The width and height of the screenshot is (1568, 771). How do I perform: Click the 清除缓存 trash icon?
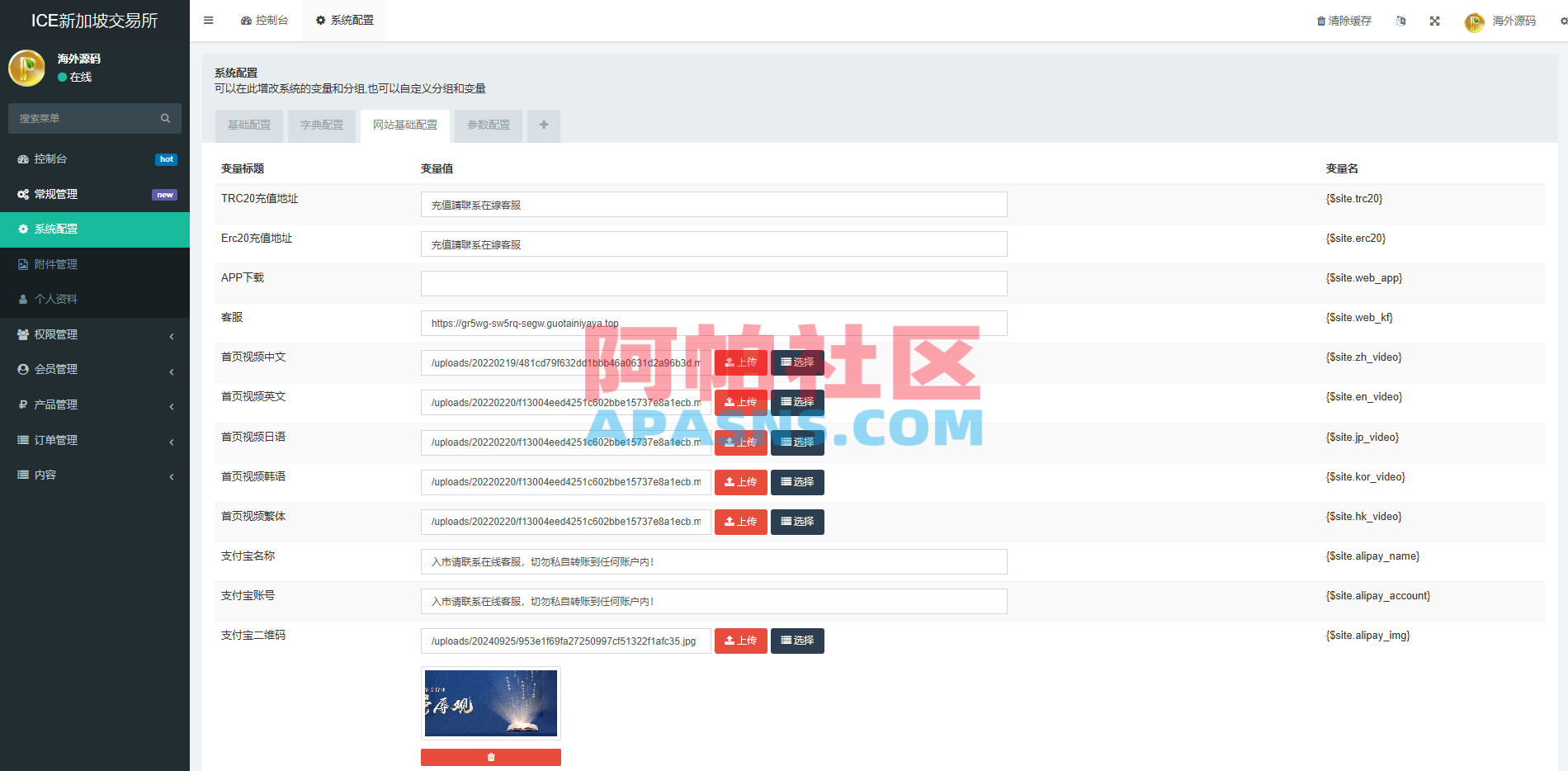point(1320,21)
